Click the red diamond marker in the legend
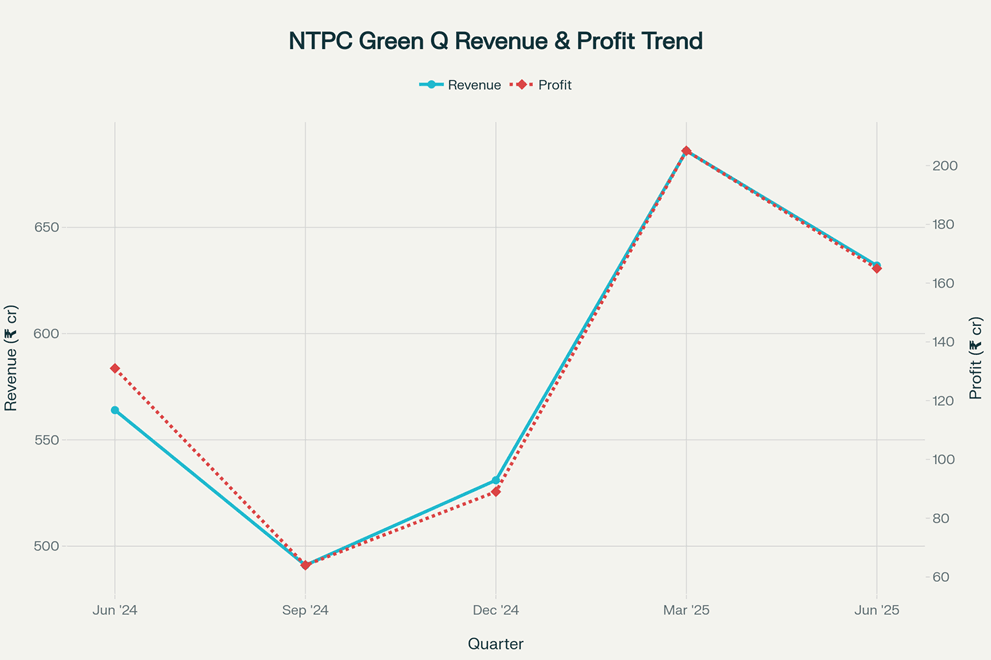This screenshot has height=660, width=991. pyautogui.click(x=521, y=85)
